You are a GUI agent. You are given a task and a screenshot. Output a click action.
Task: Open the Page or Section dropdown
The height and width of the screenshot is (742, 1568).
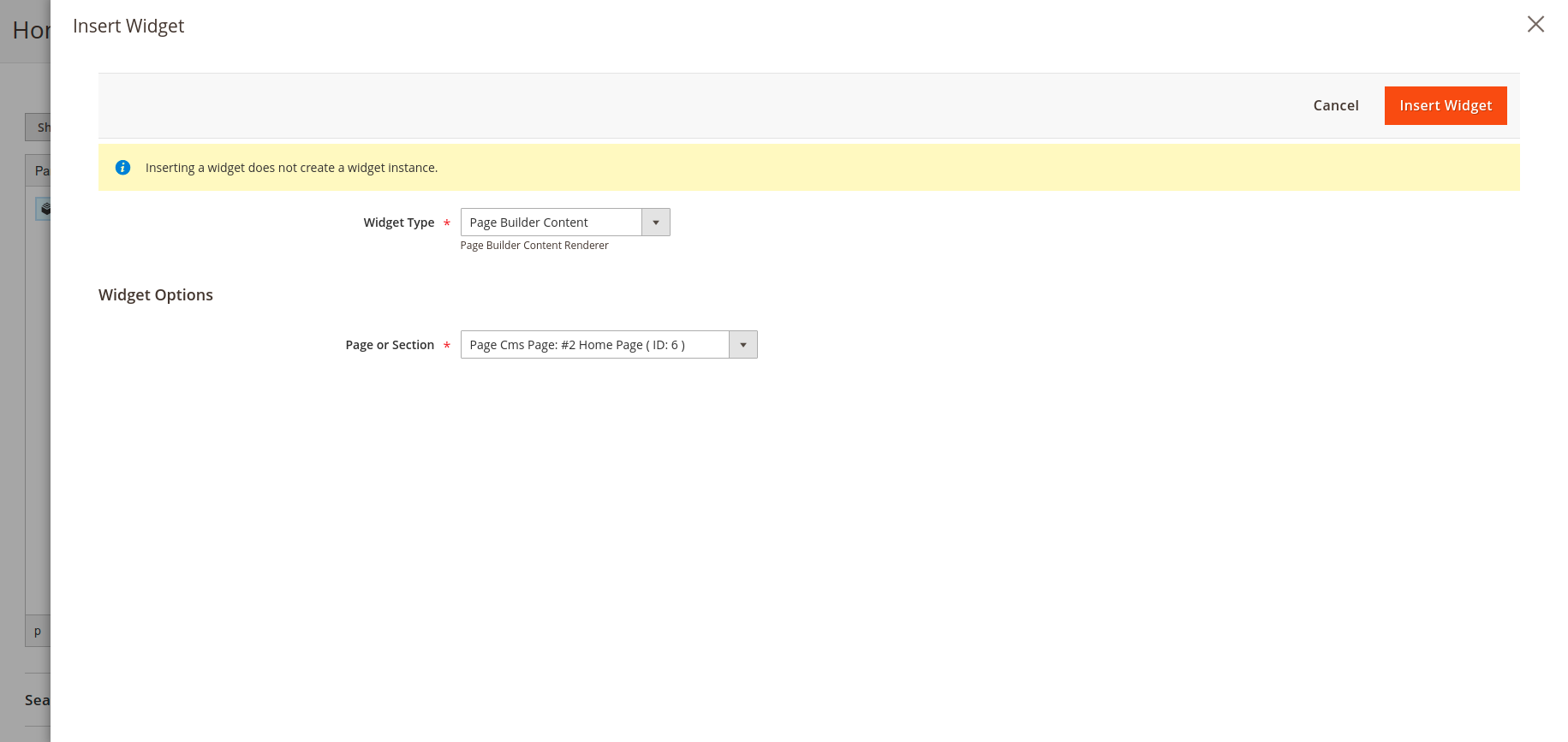point(609,345)
